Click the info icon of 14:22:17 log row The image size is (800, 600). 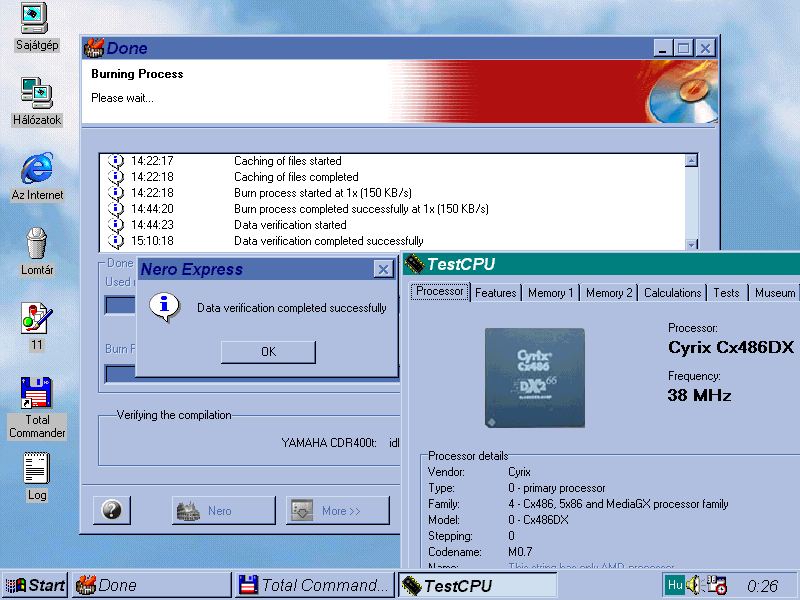point(116,161)
